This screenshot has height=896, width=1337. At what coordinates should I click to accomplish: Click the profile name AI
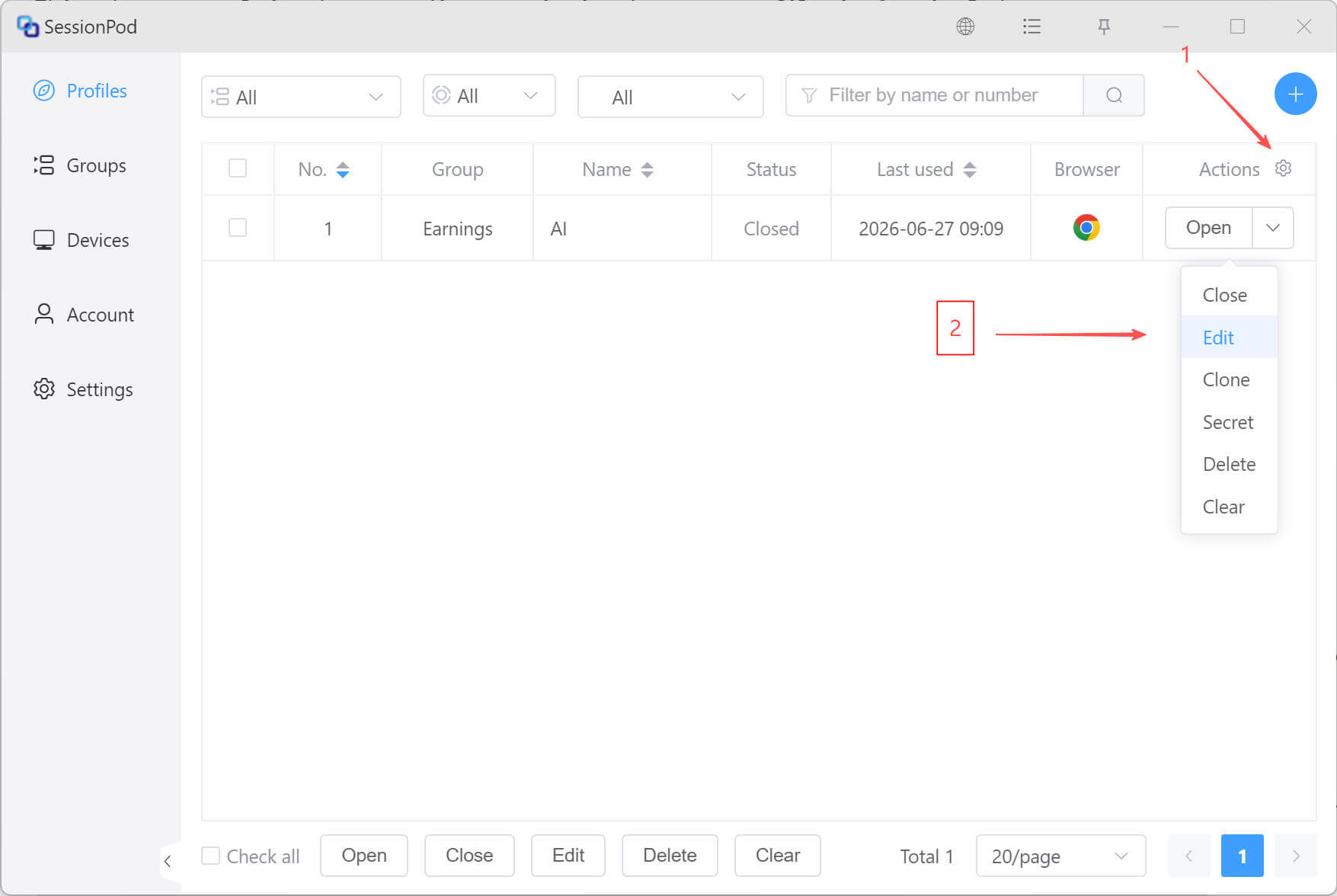[558, 229]
